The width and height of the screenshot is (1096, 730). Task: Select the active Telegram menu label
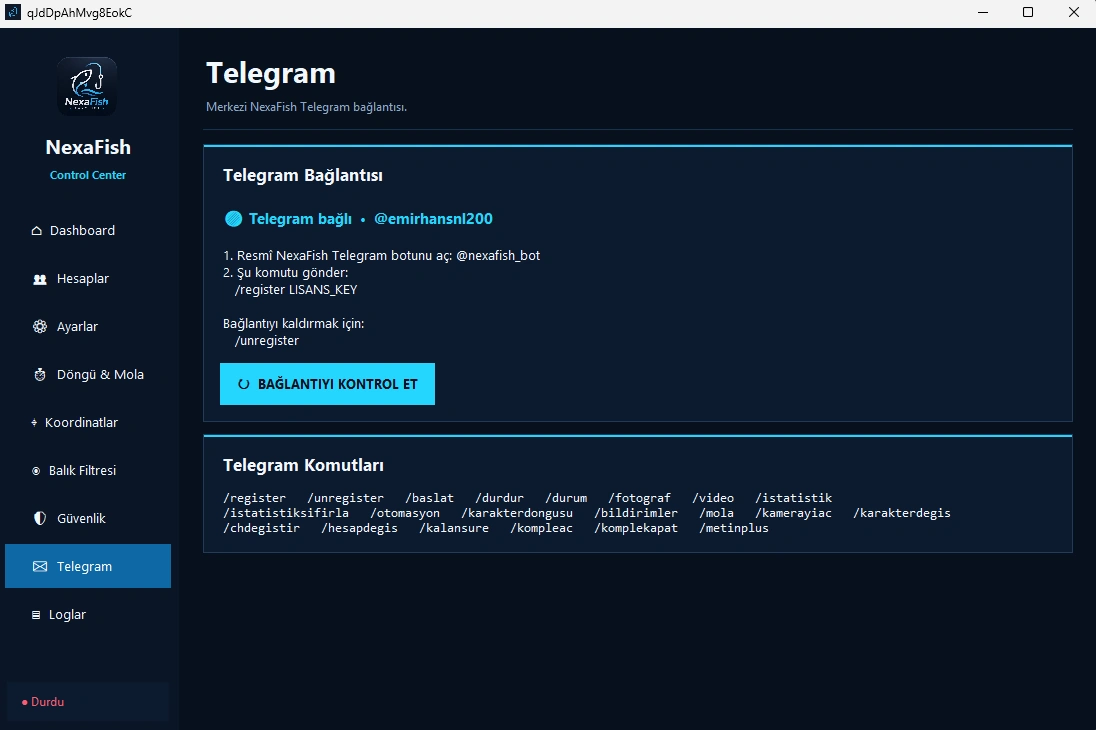pos(84,566)
